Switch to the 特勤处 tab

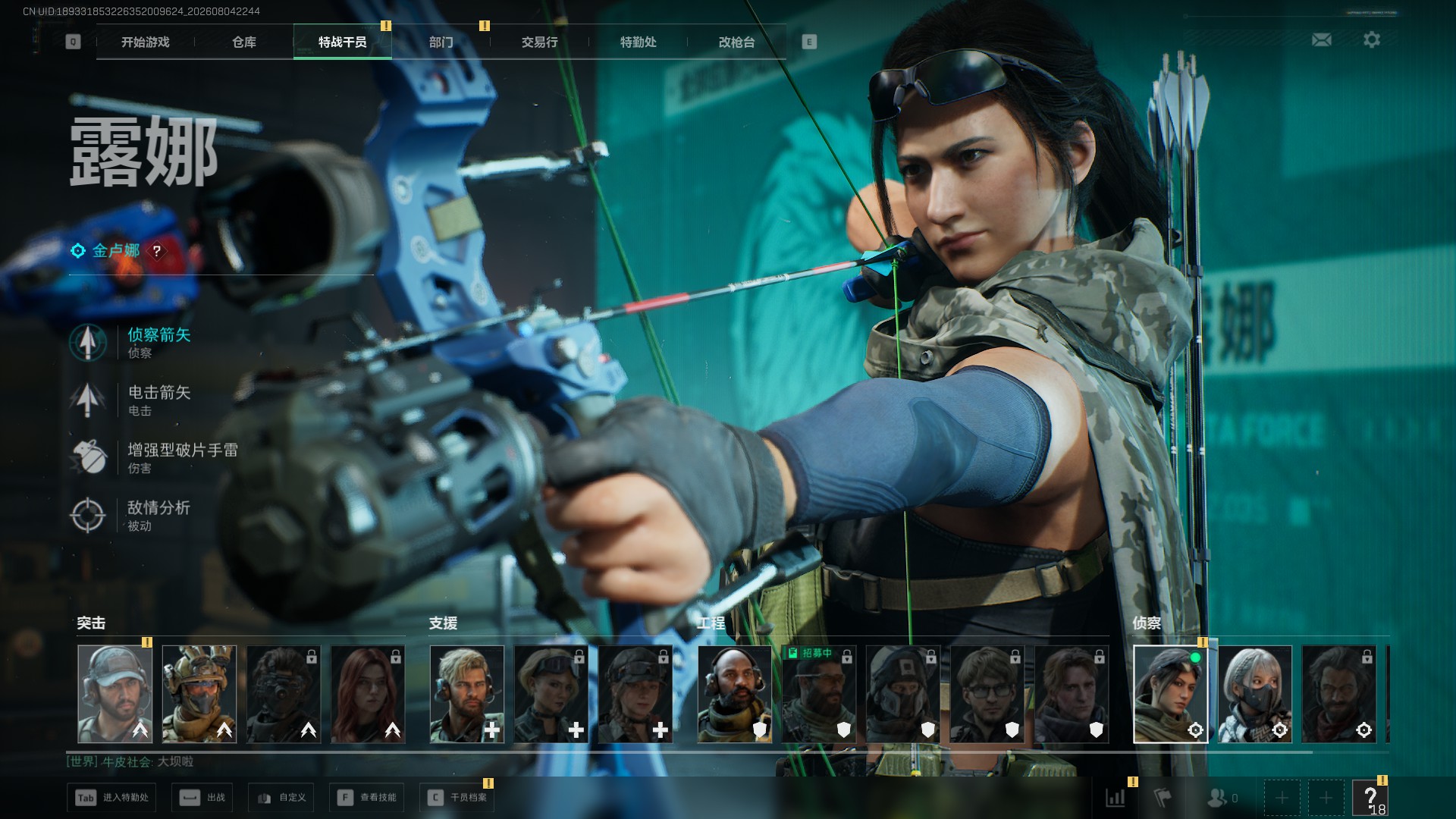point(639,42)
